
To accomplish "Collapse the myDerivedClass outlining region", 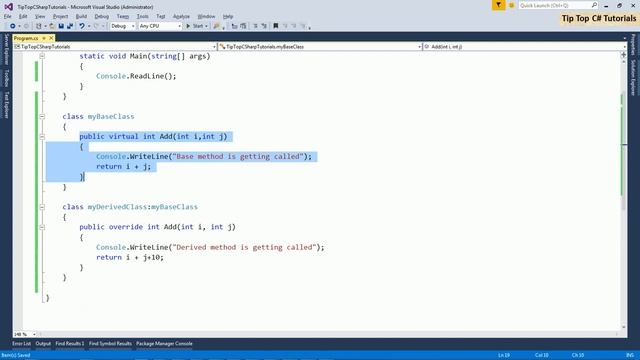I will 42,207.
